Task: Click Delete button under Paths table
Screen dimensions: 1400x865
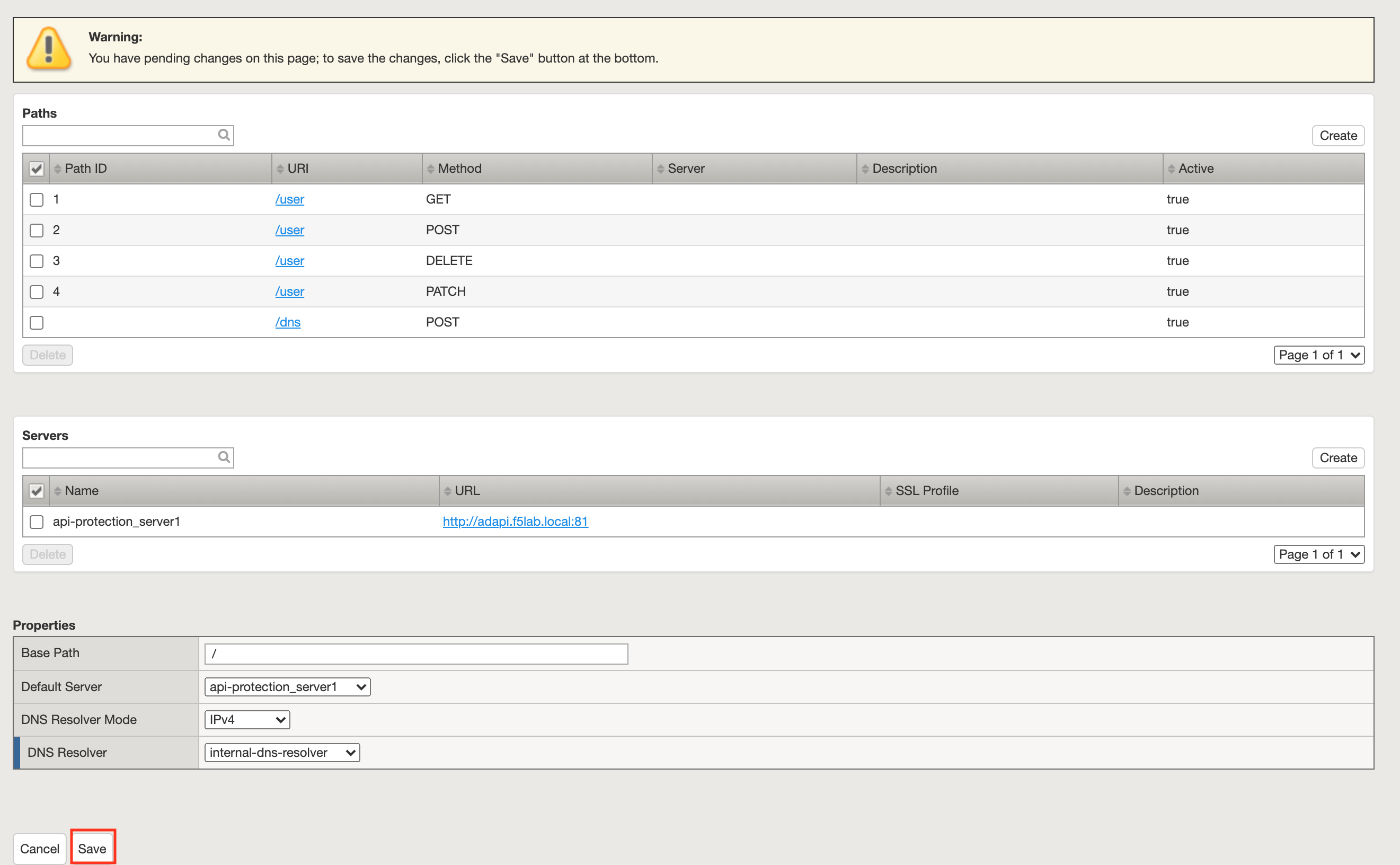Action: pyautogui.click(x=48, y=355)
